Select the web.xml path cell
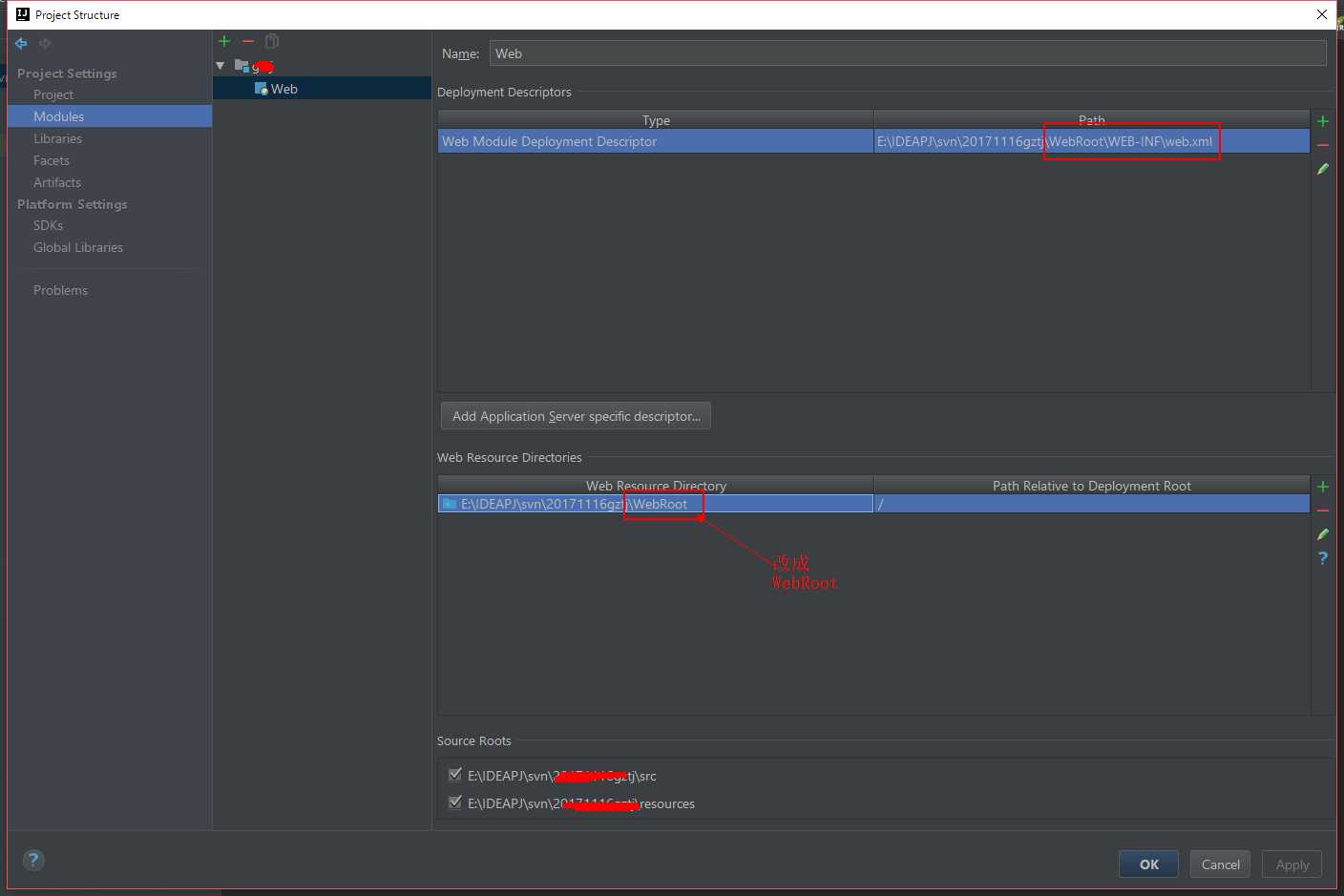Screen dimensions: 1344x896 click(x=1092, y=141)
